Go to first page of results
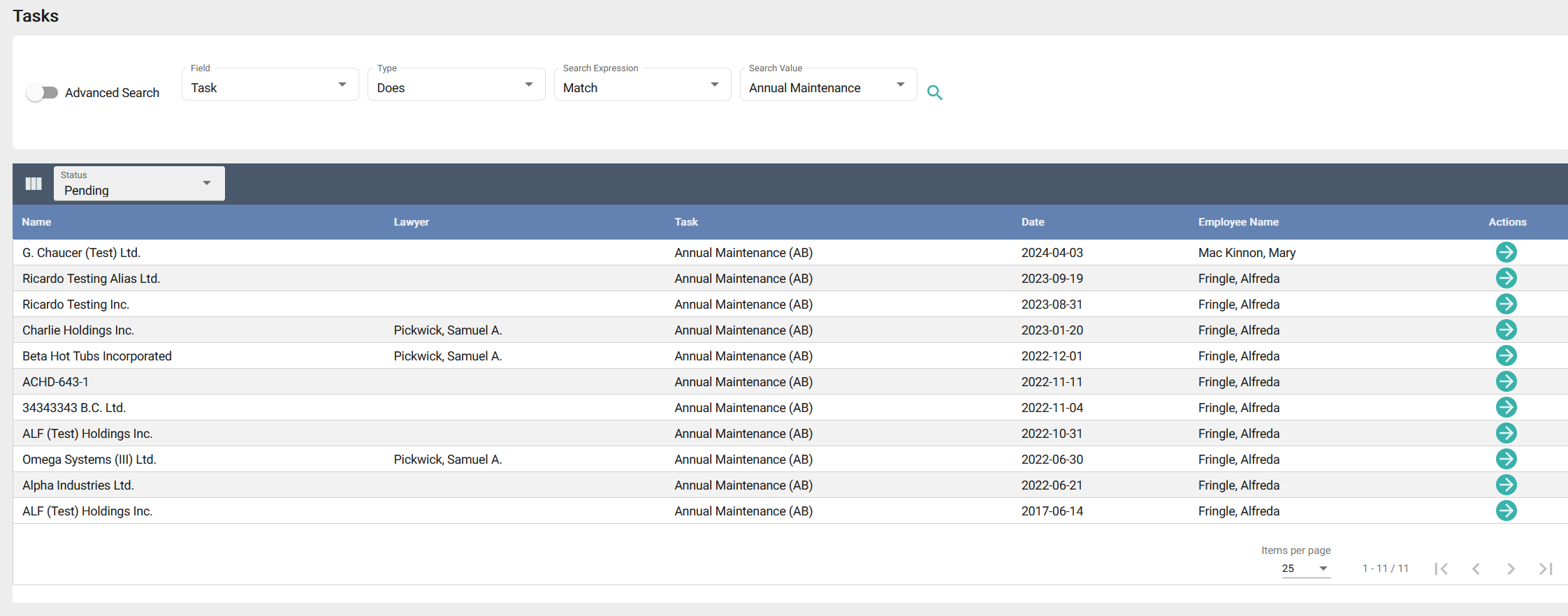1568x616 pixels. coord(1441,569)
